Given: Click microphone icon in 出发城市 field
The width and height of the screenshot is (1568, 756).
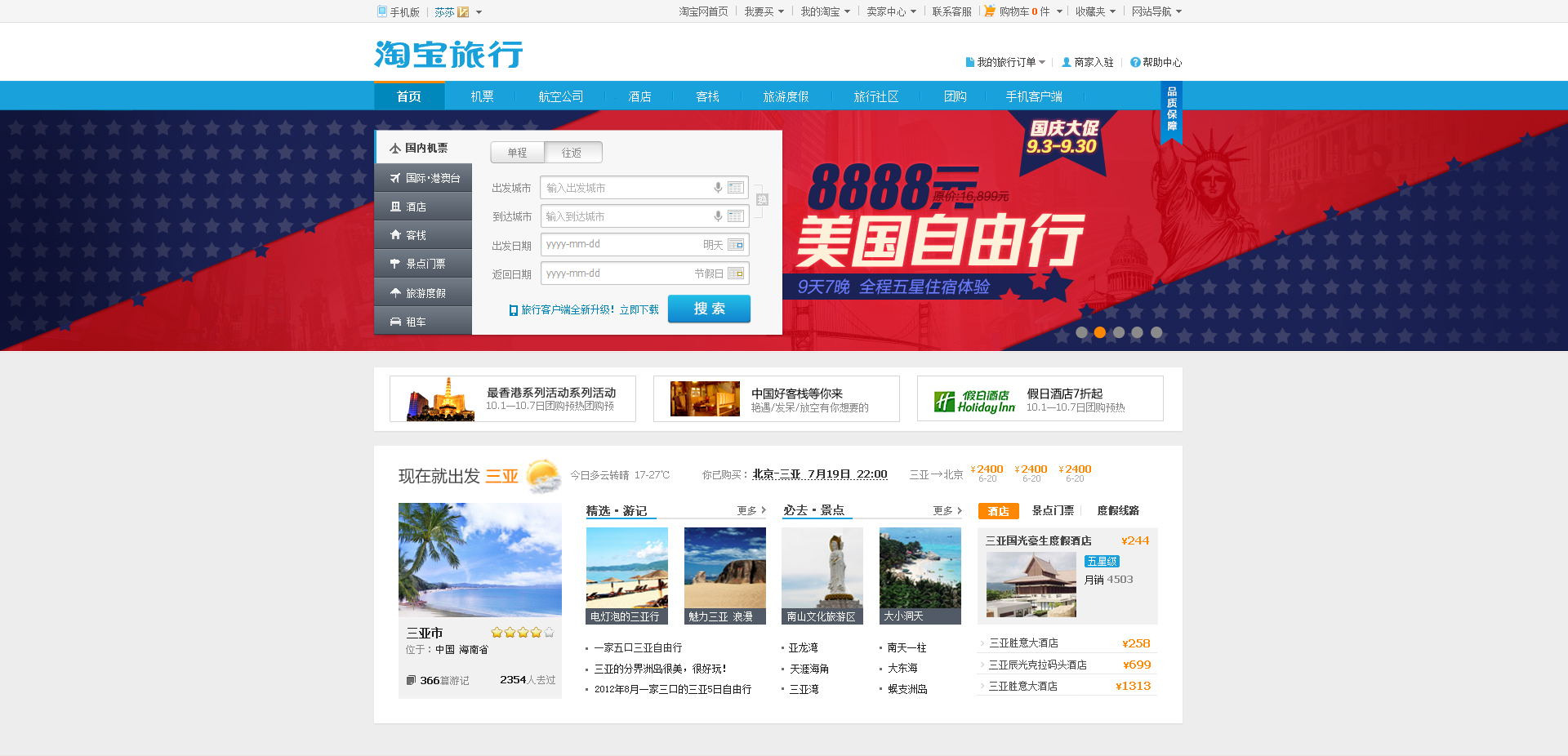Looking at the screenshot, I should point(718,188).
